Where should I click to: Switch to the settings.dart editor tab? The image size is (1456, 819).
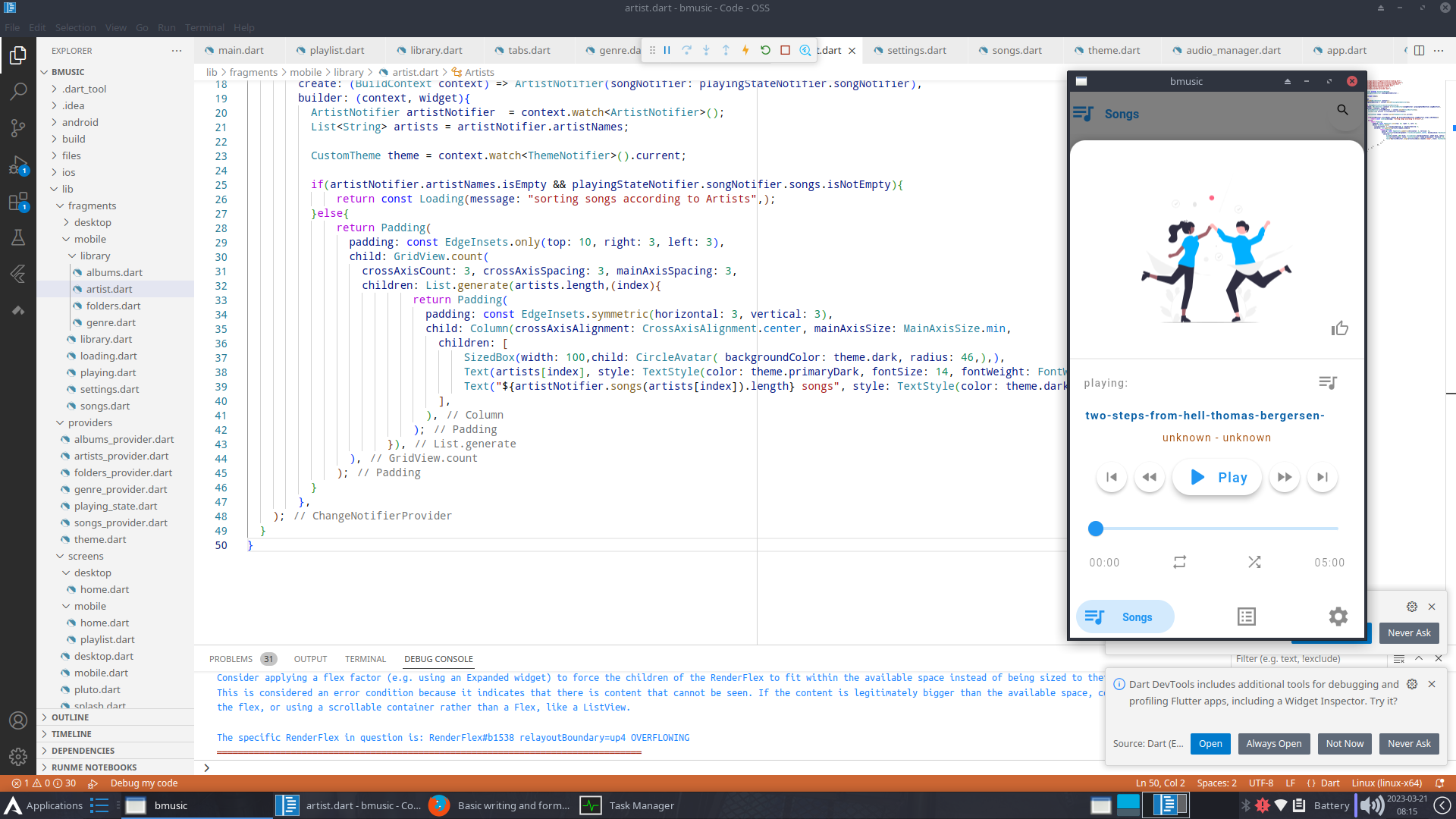(x=916, y=50)
